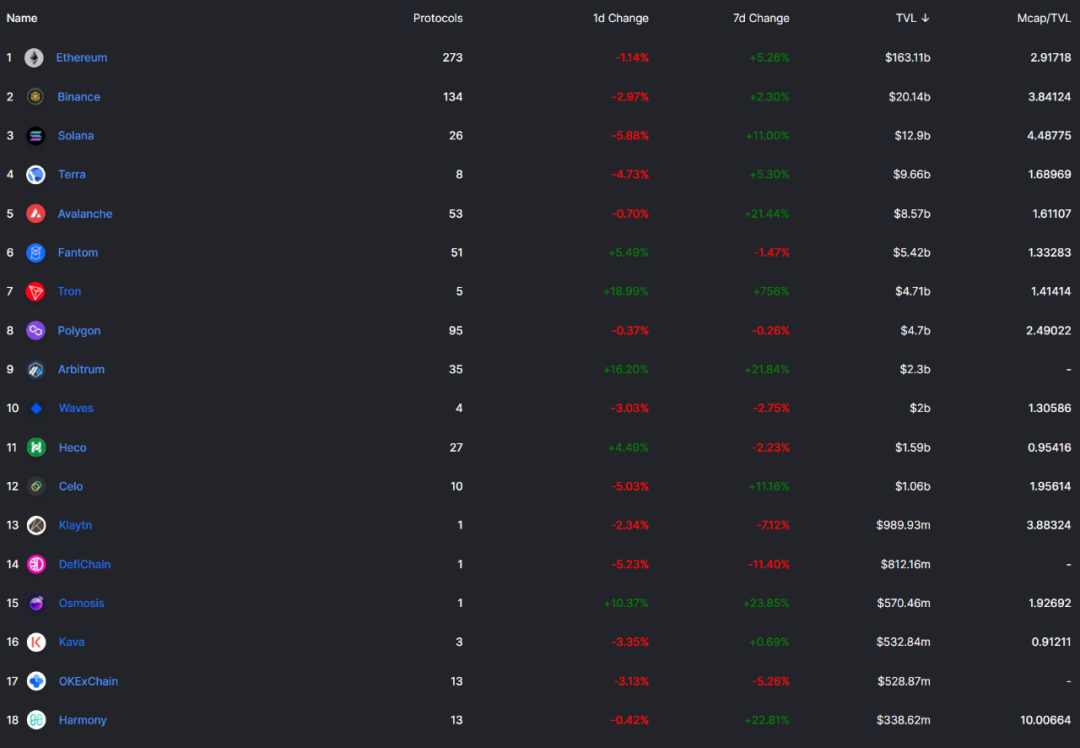Click the Celo chain logo icon
Viewport: 1080px width, 748px height.
pos(37,486)
